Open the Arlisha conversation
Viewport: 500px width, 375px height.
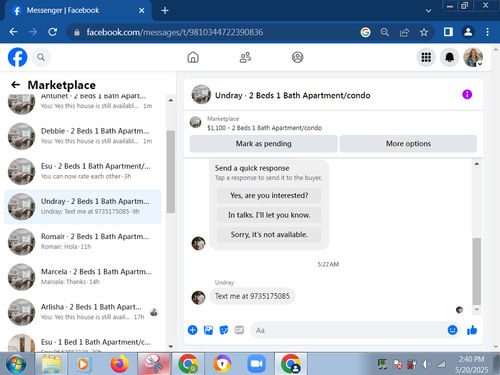(x=83, y=312)
